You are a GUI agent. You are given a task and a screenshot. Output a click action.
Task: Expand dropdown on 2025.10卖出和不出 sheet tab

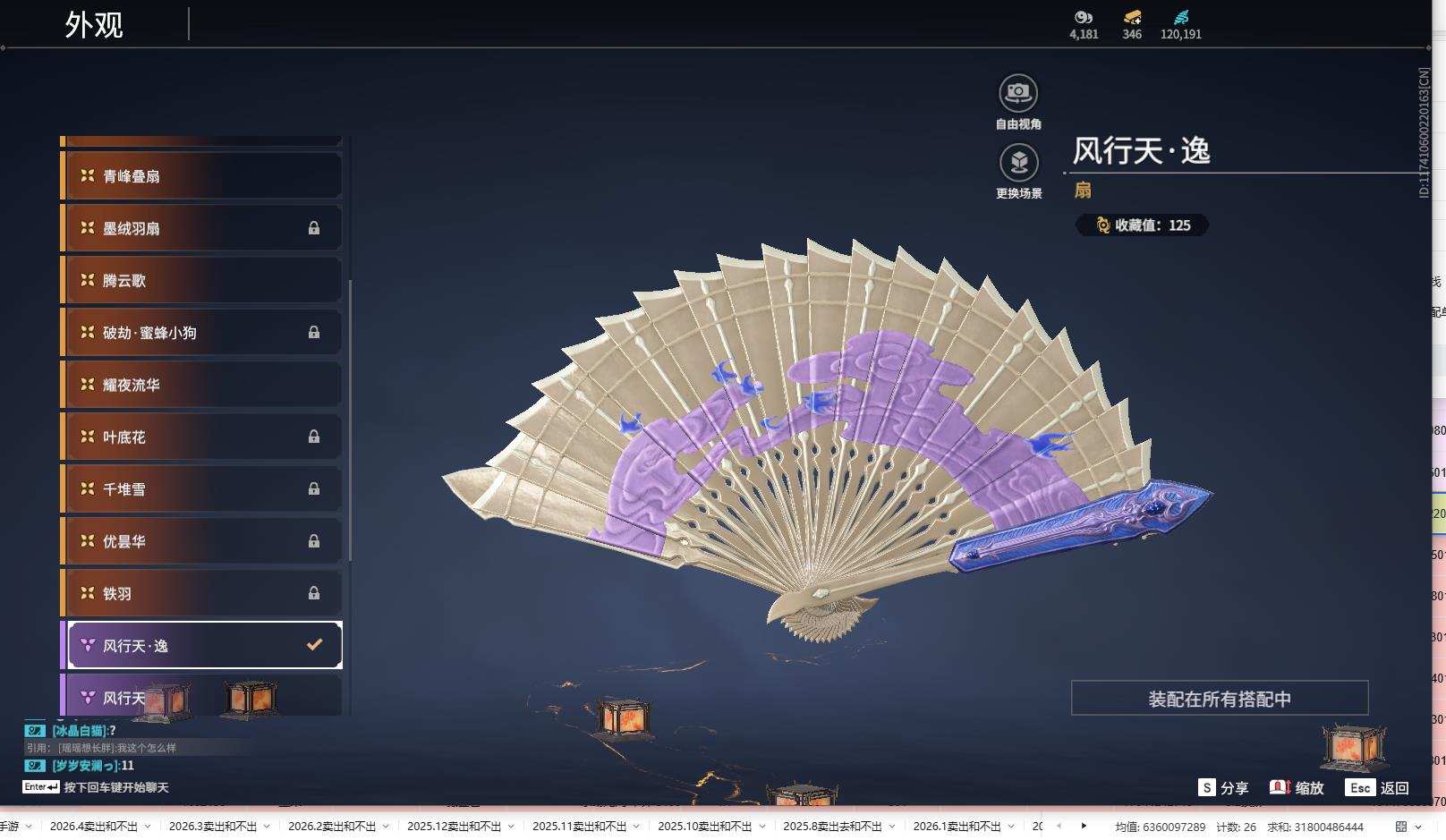pos(761,827)
